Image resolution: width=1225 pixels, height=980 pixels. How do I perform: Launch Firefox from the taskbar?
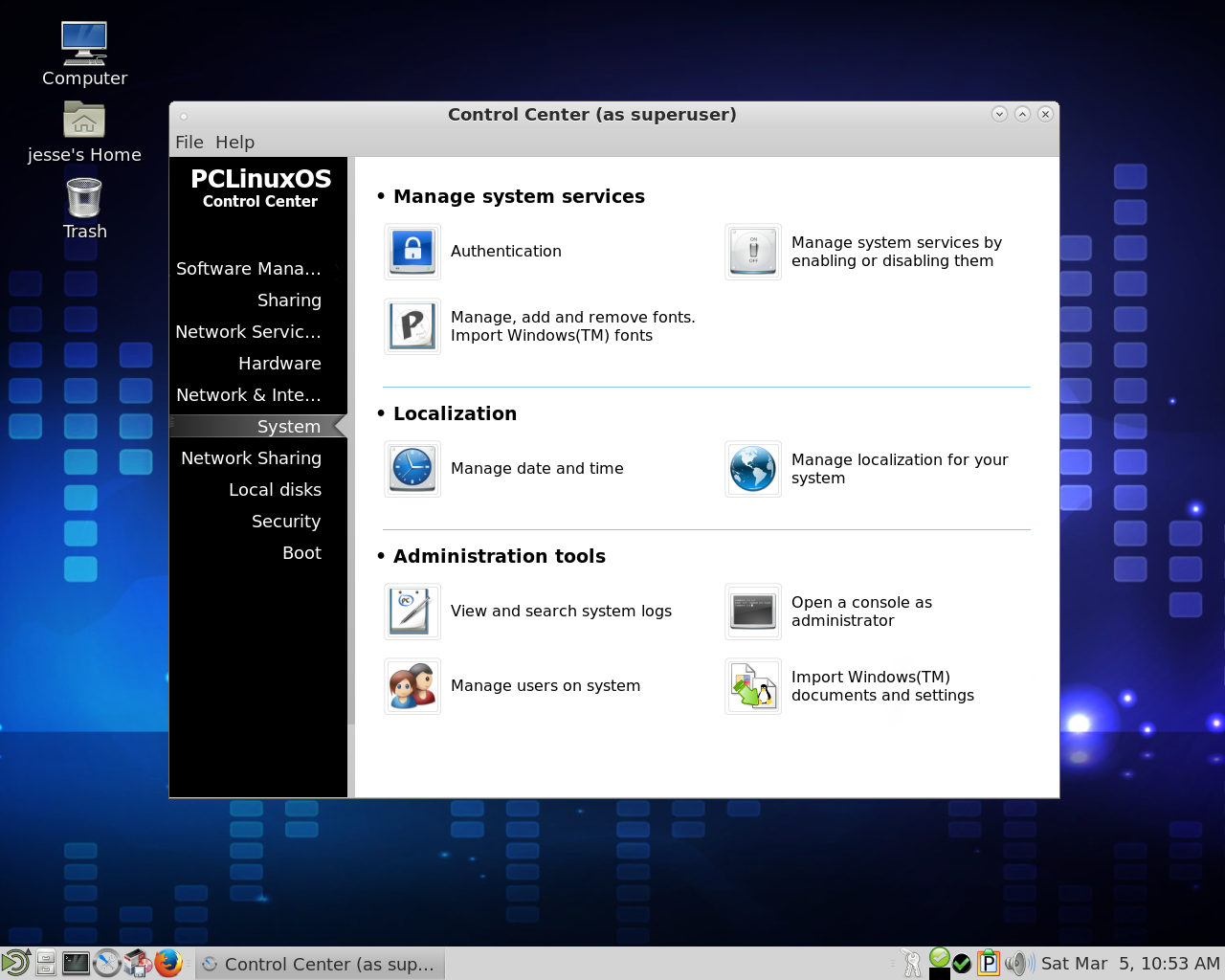click(x=168, y=963)
